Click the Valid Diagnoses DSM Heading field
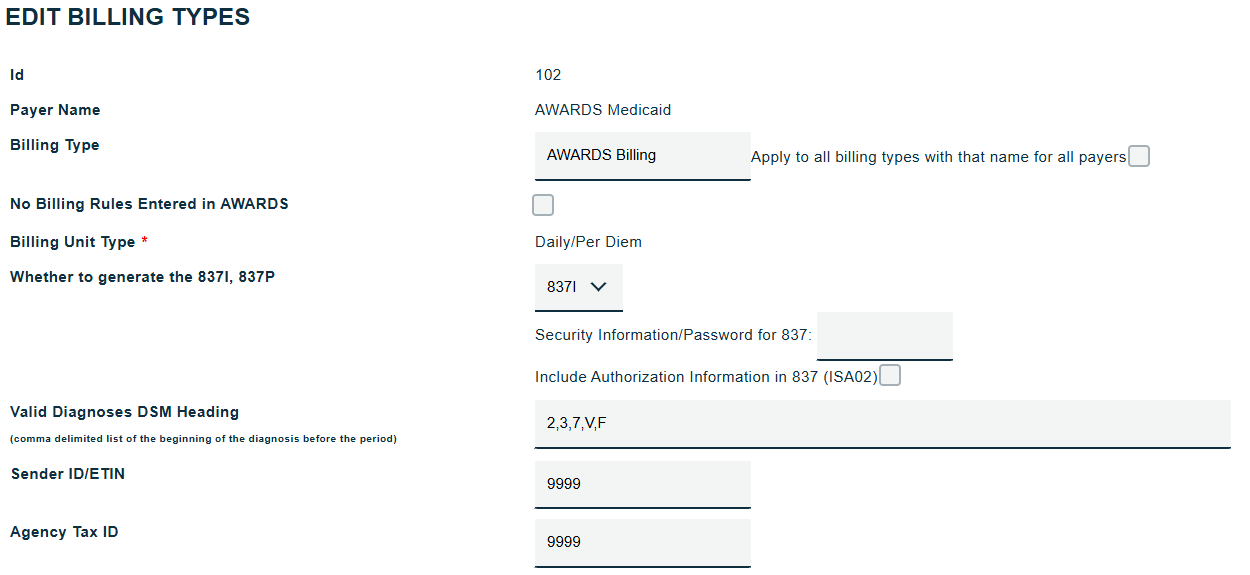The width and height of the screenshot is (1250, 575). pos(883,424)
